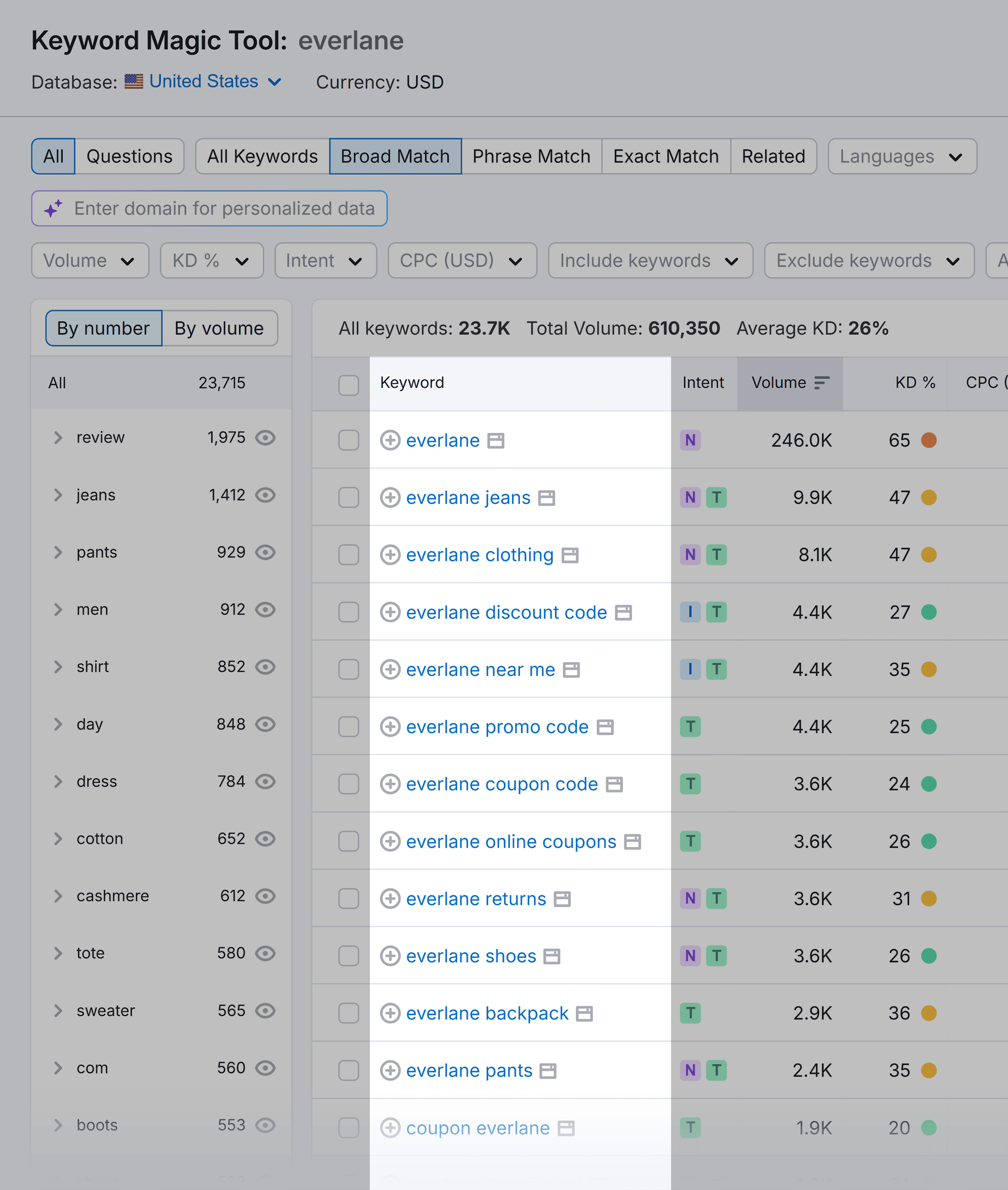Click SERP icon next to everlane backpack
The image size is (1008, 1190).
click(x=584, y=1013)
